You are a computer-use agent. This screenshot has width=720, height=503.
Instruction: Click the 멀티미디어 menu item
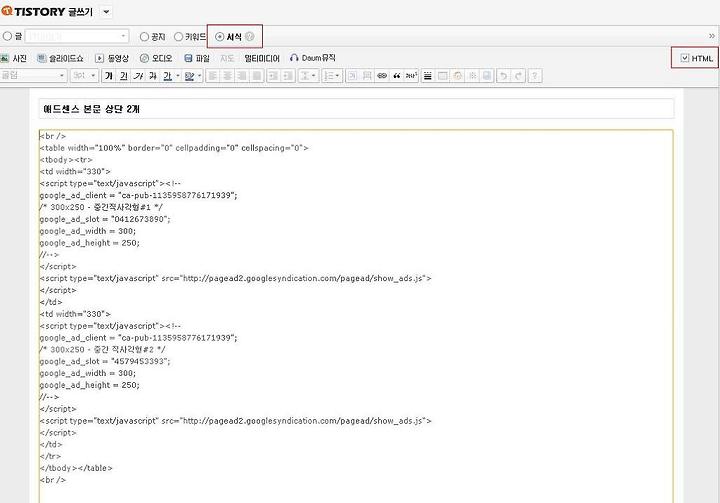coord(262,59)
